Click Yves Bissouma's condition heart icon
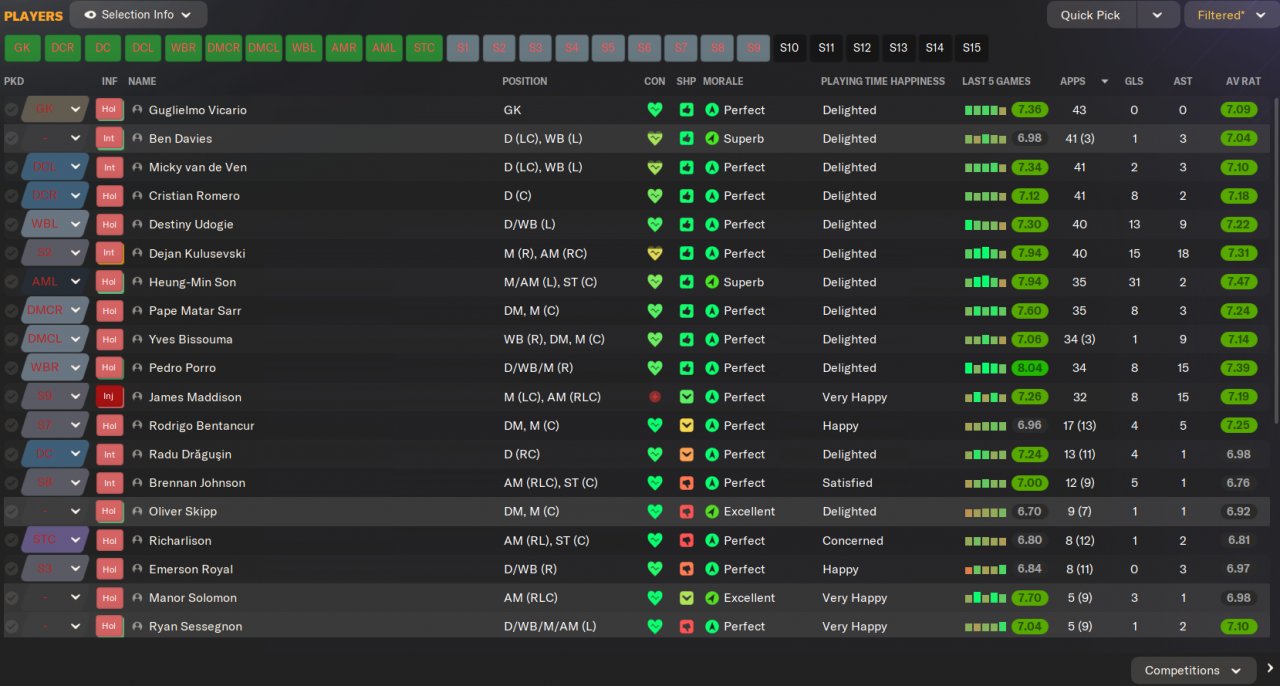The width and height of the screenshot is (1280, 686). point(655,339)
